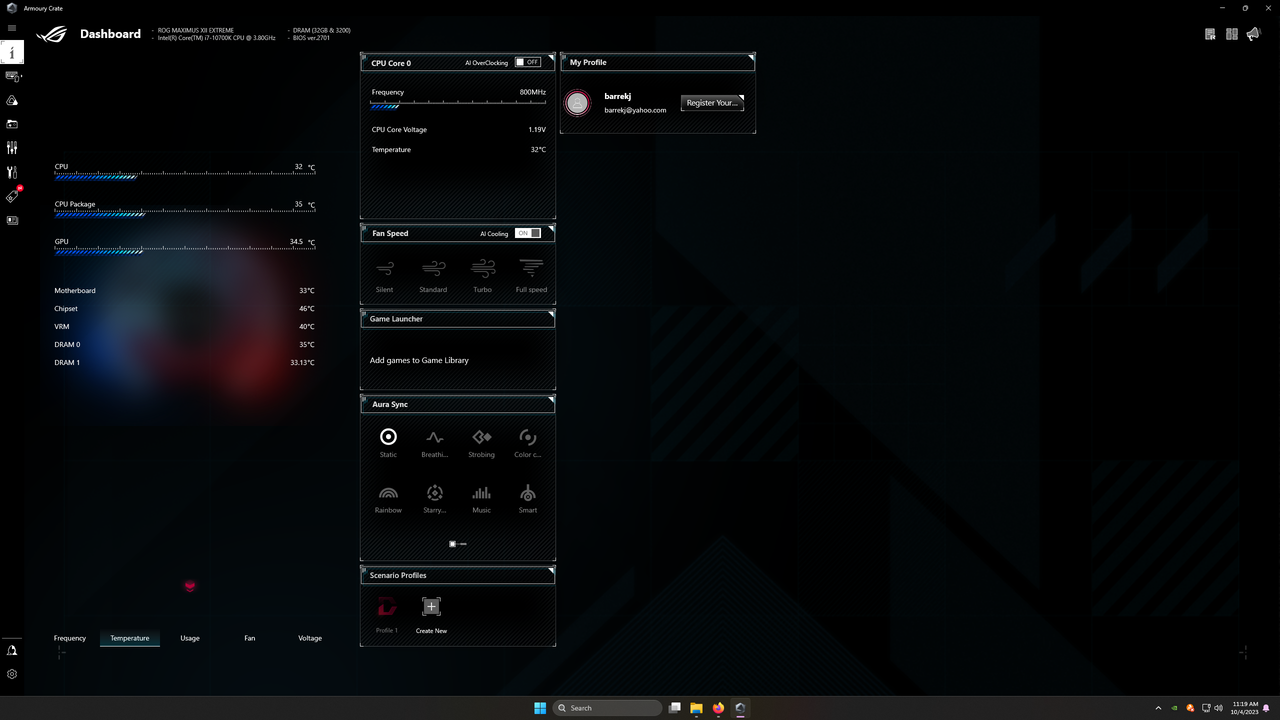Open the Aura Sync triangle sidebar icon
Screen dimensions: 1280x720
click(x=12, y=100)
